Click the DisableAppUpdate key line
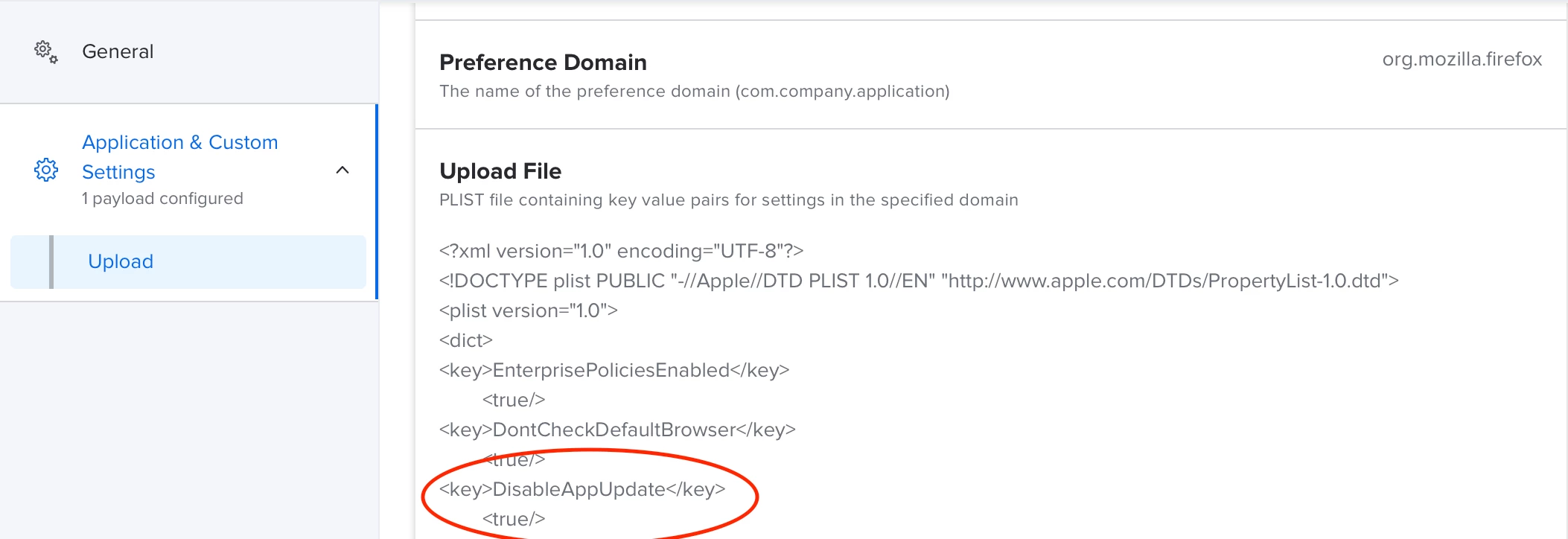1568x539 pixels. point(582,489)
